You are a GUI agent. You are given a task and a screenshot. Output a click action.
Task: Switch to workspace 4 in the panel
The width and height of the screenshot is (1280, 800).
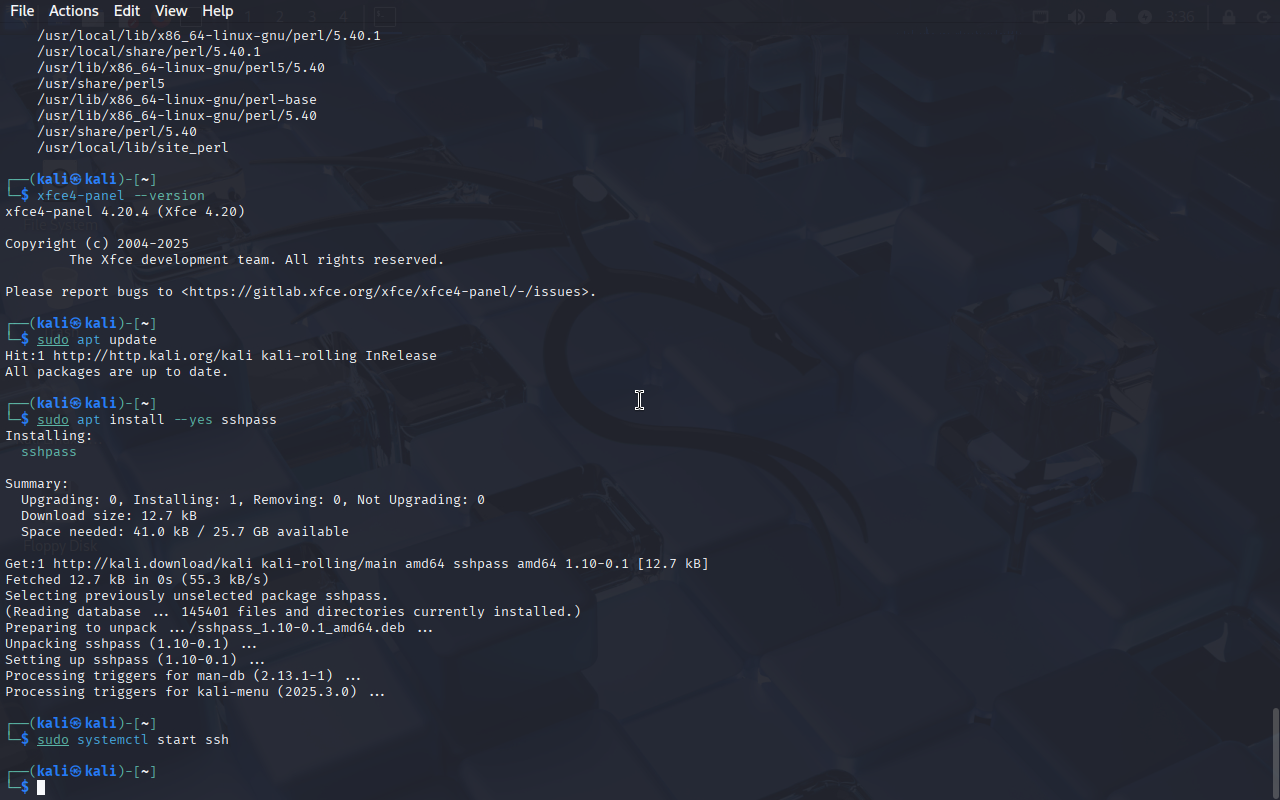pyautogui.click(x=342, y=17)
